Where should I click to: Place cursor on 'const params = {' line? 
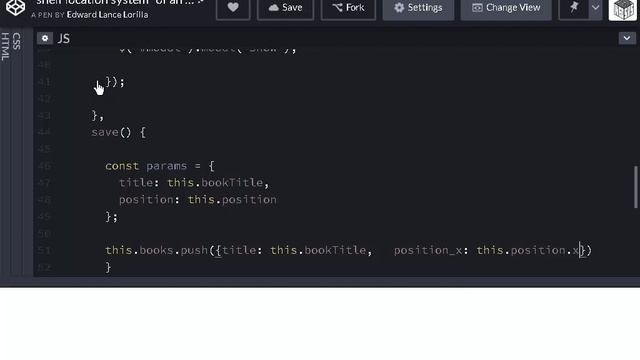pos(160,166)
